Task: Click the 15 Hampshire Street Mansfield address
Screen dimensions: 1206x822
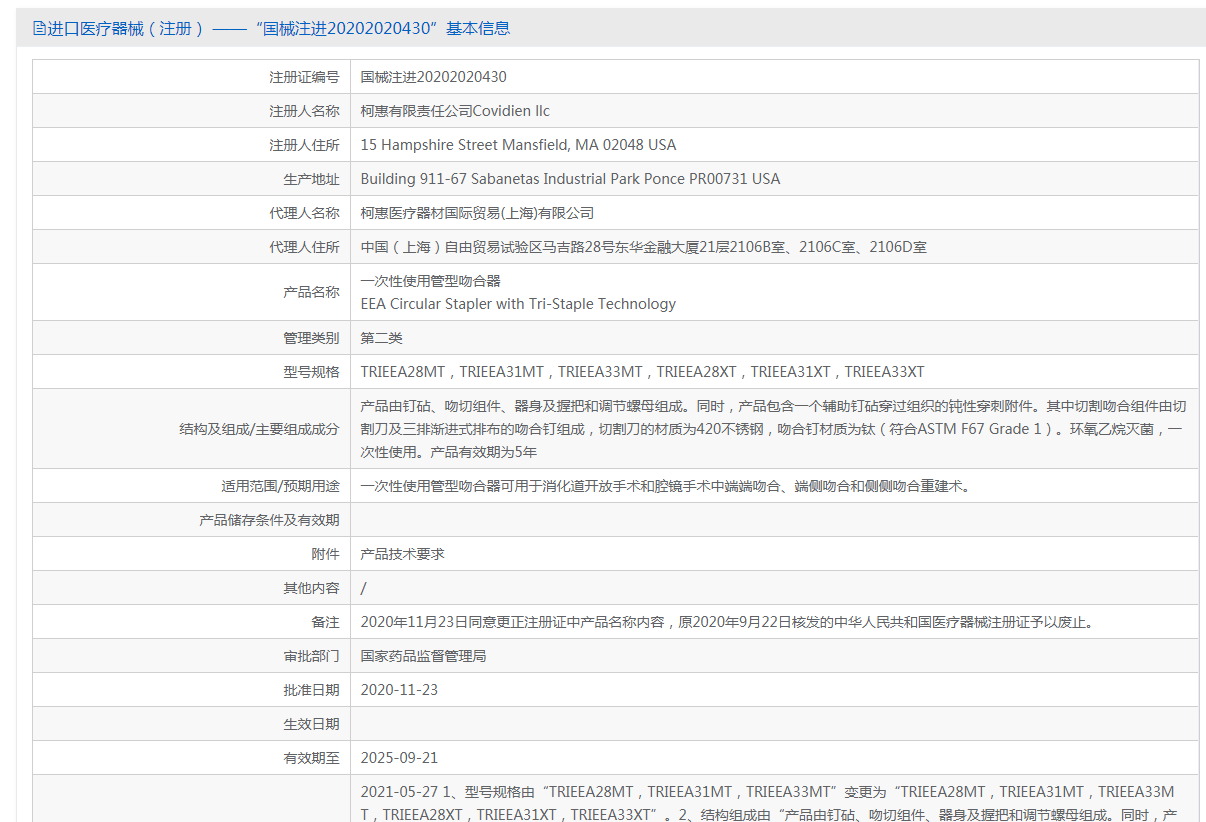Action: coord(518,145)
